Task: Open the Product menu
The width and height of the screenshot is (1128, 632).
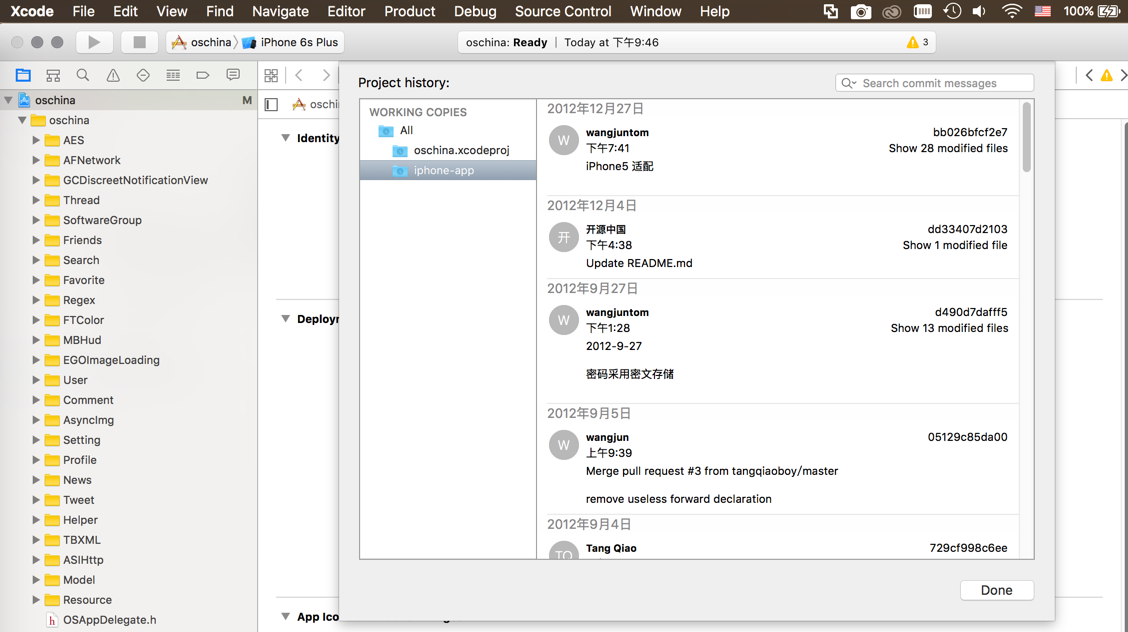Action: [409, 12]
